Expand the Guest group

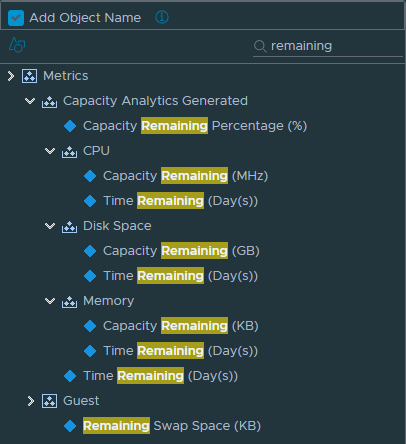[x=31, y=401]
